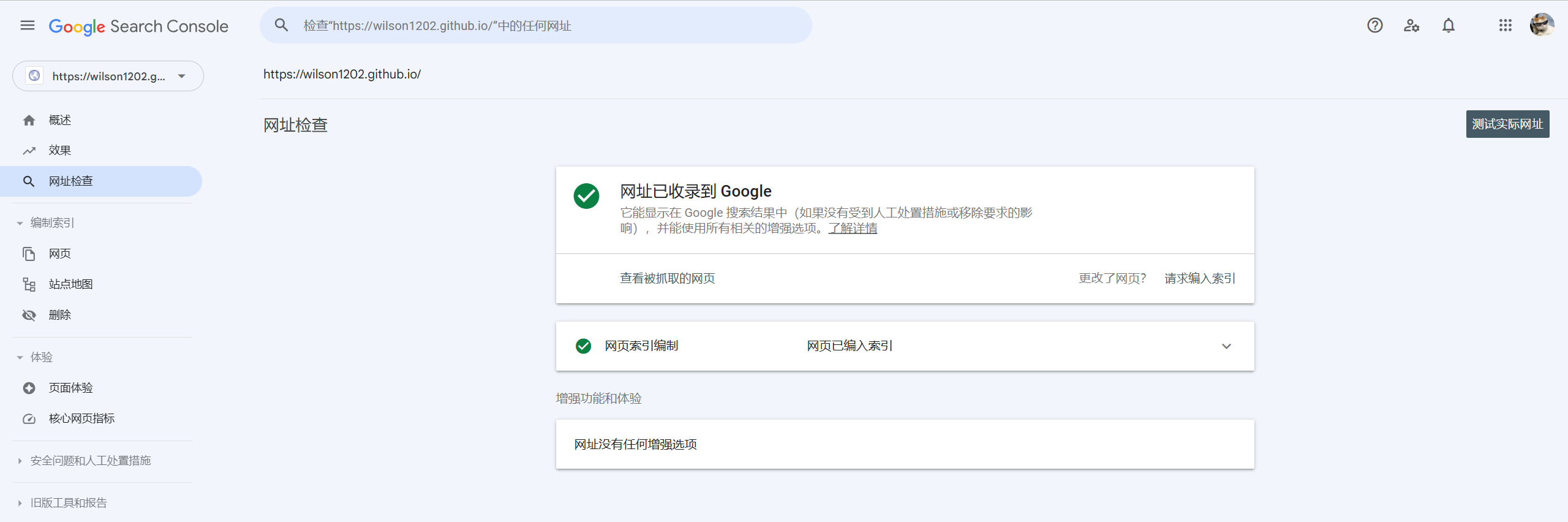Click the help question mark icon

(x=1374, y=25)
